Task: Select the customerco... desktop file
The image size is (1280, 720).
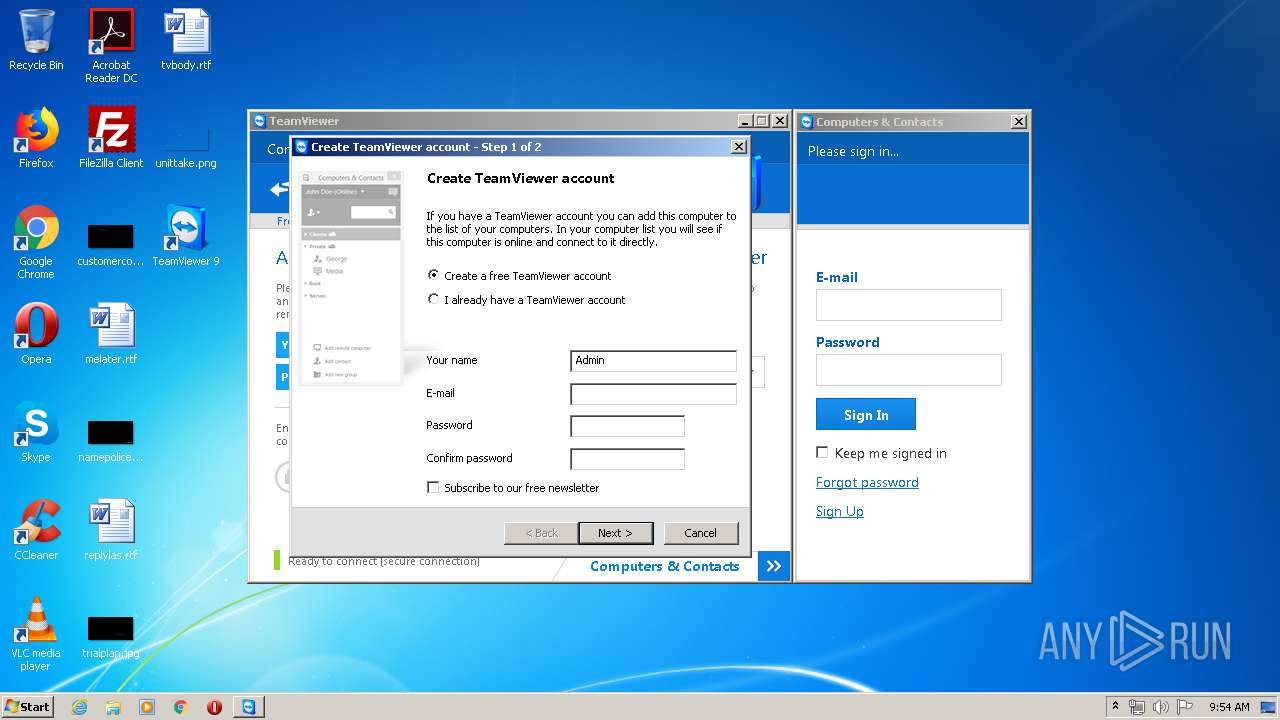Action: 111,242
